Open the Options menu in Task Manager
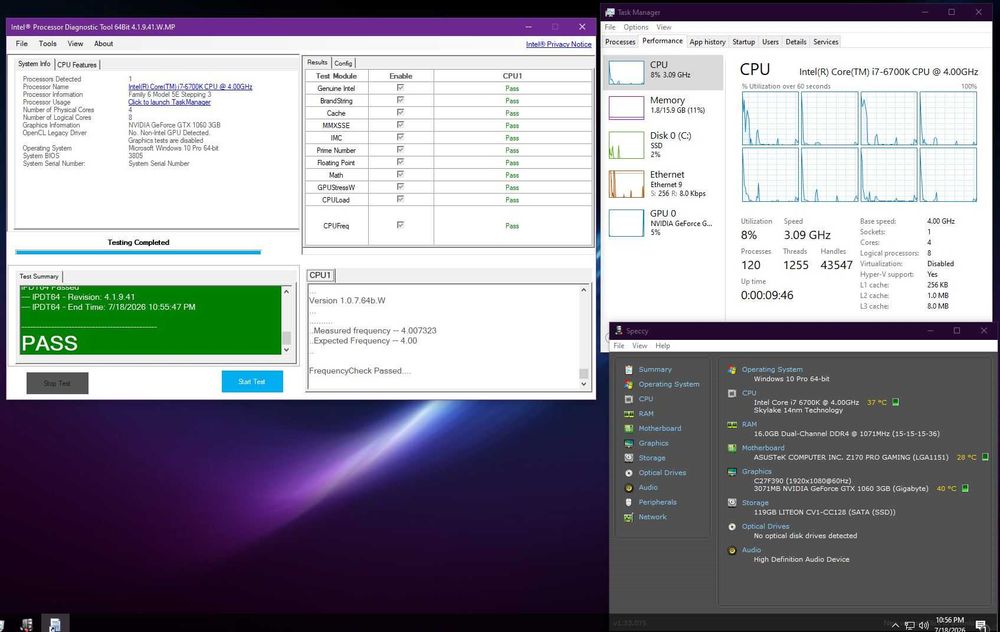The width and height of the screenshot is (1000, 632). pos(636,27)
